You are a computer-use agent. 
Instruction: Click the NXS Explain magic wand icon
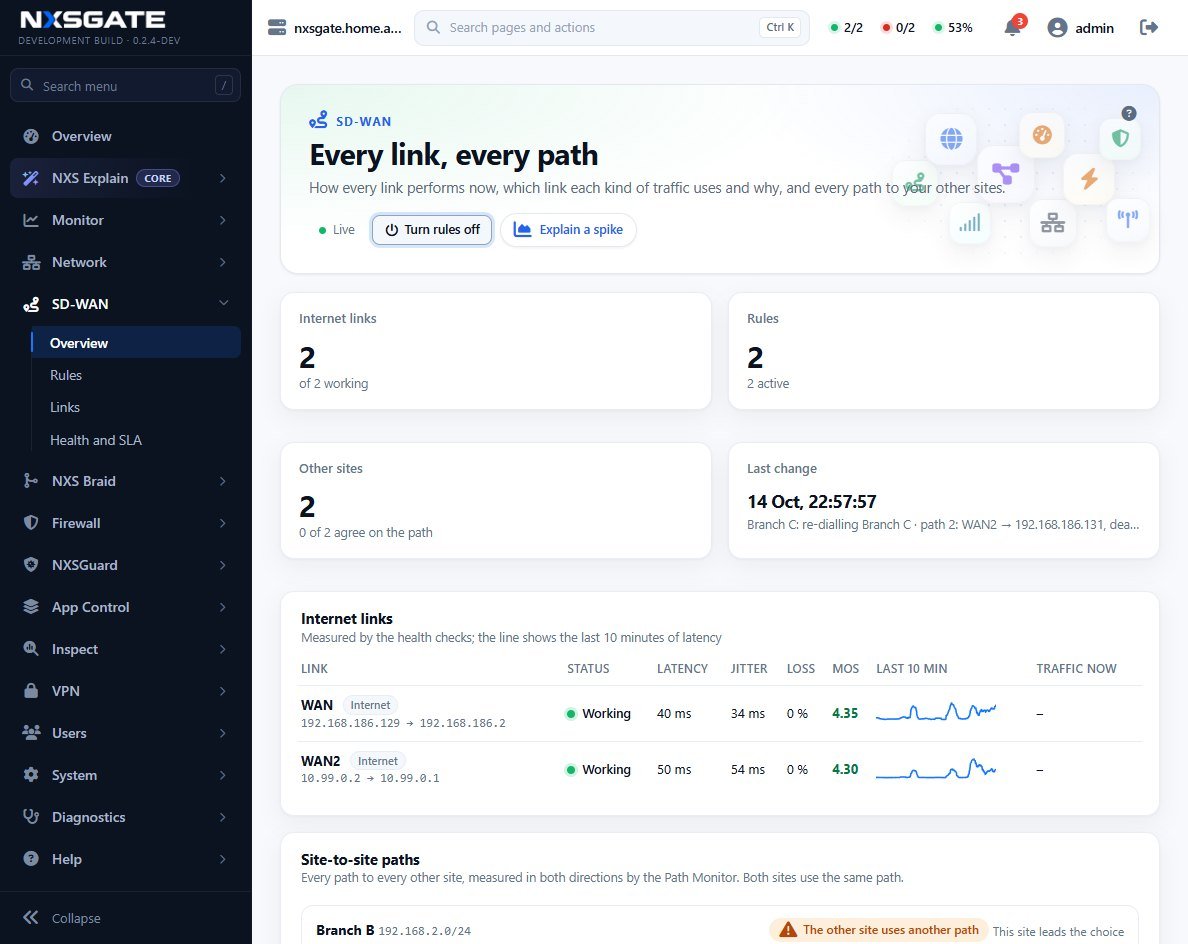coord(31,178)
